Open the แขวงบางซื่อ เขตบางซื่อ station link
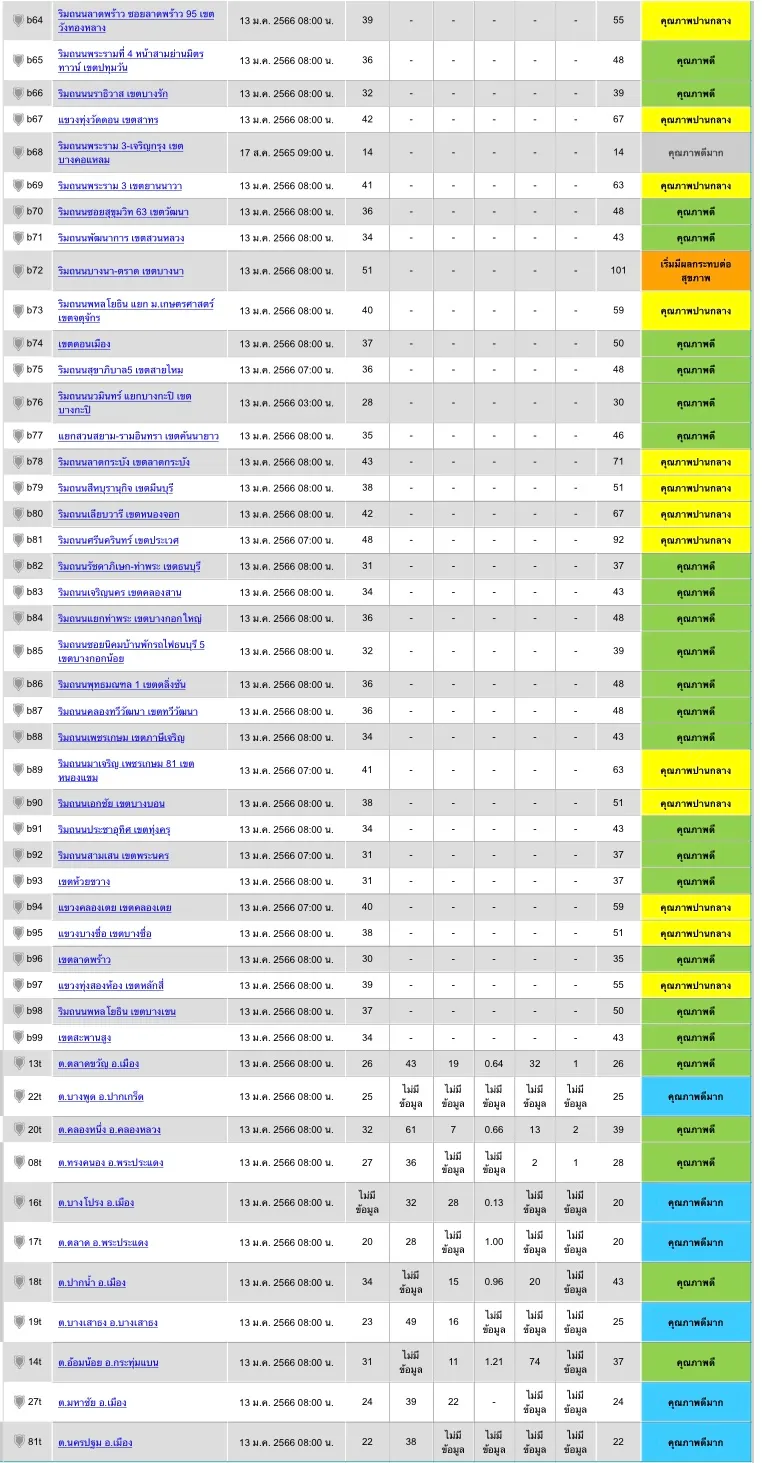The image size is (762, 1463). 104,933
